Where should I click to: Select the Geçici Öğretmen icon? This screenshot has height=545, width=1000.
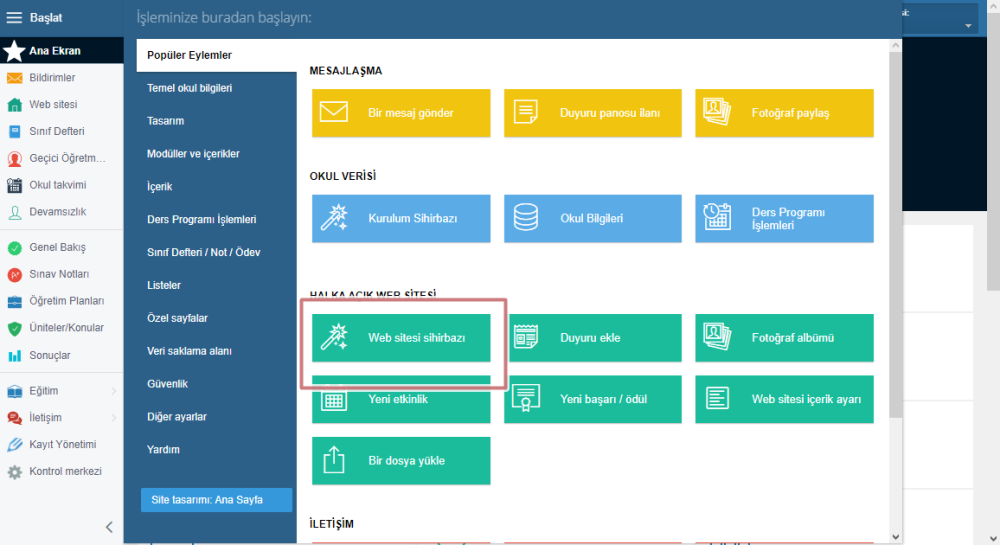click(x=14, y=159)
